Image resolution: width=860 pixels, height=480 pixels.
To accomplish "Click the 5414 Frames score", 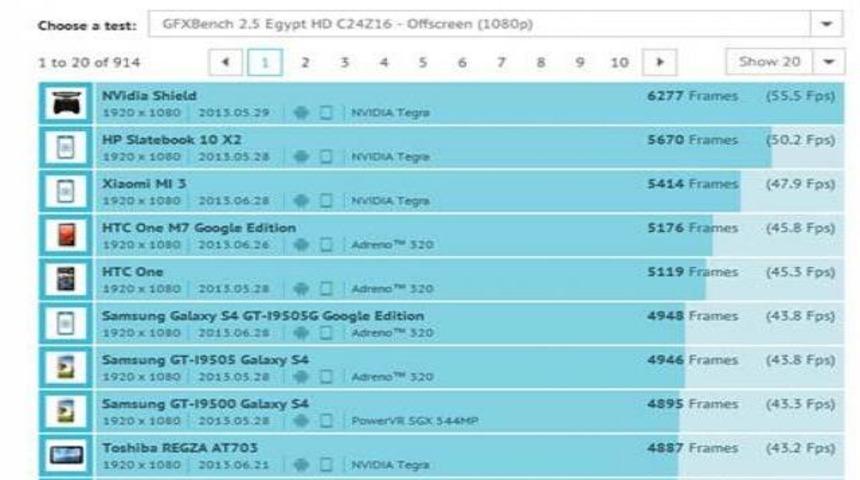I will click(x=693, y=184).
